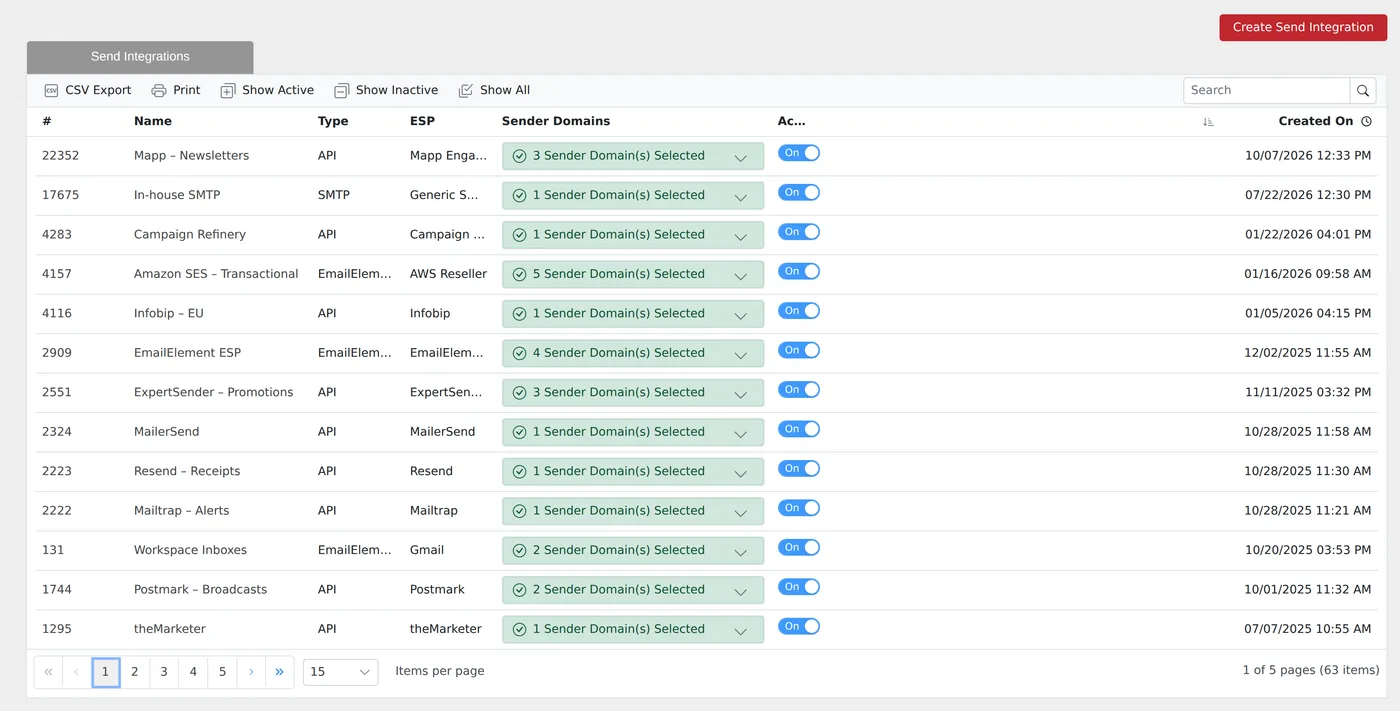This screenshot has width=1400, height=711.
Task: Open sender domains dropdown for In-house SMTP
Action: [x=633, y=195]
